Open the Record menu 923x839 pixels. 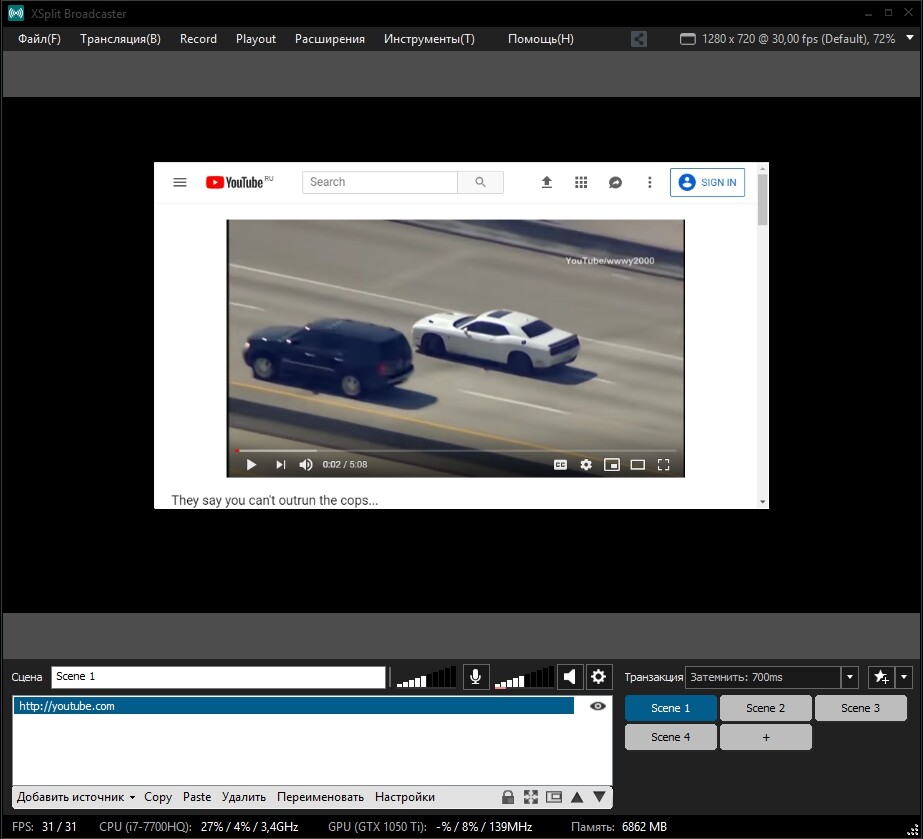(198, 39)
